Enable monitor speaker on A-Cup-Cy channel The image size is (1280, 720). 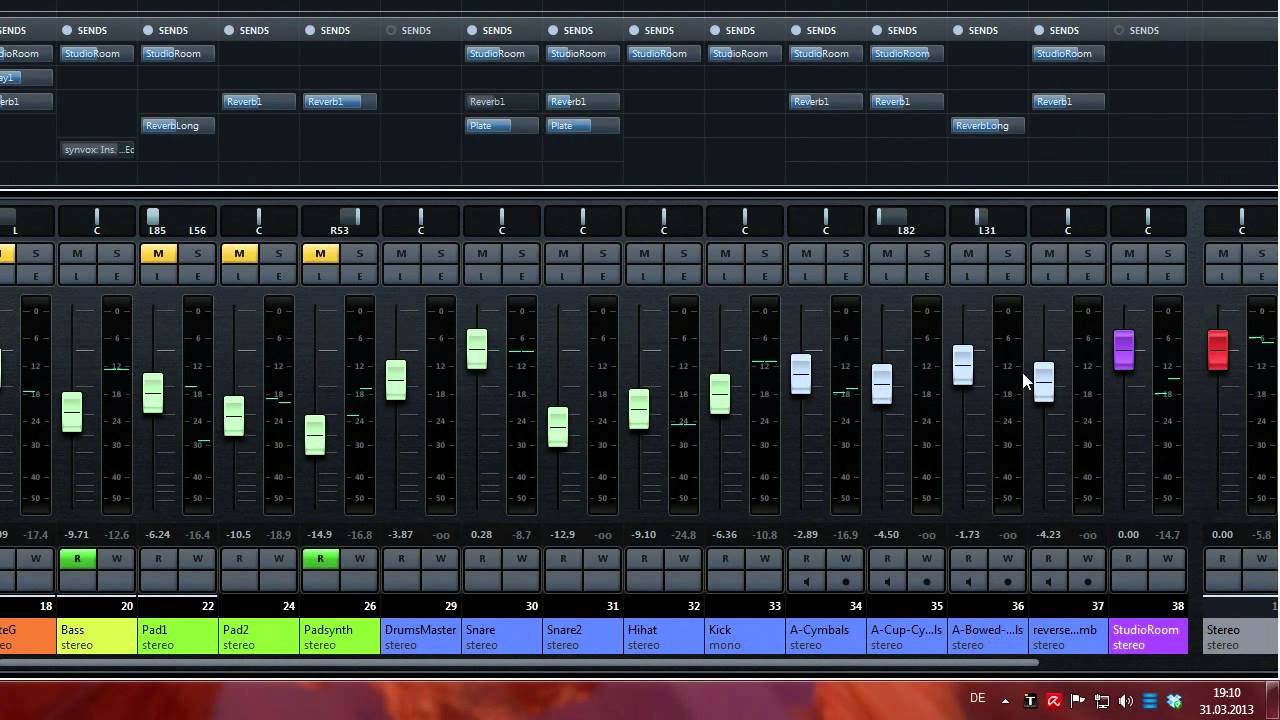coord(887,581)
